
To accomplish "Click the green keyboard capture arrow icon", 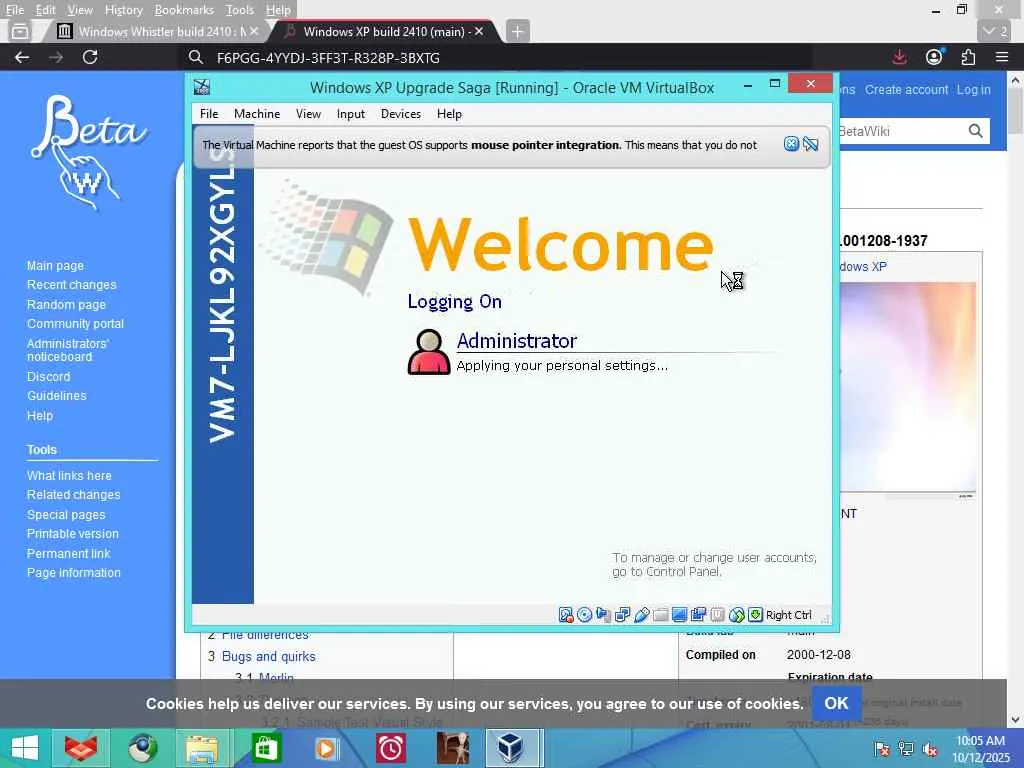I will tap(755, 615).
